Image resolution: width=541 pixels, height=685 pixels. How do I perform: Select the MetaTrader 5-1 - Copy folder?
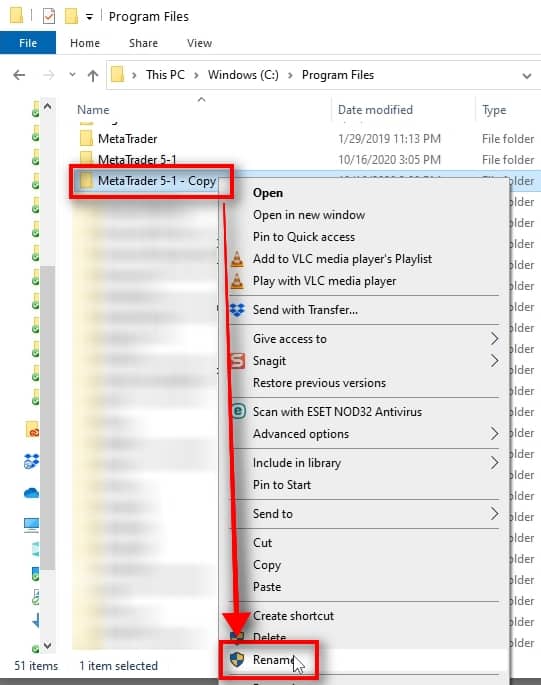coord(157,180)
